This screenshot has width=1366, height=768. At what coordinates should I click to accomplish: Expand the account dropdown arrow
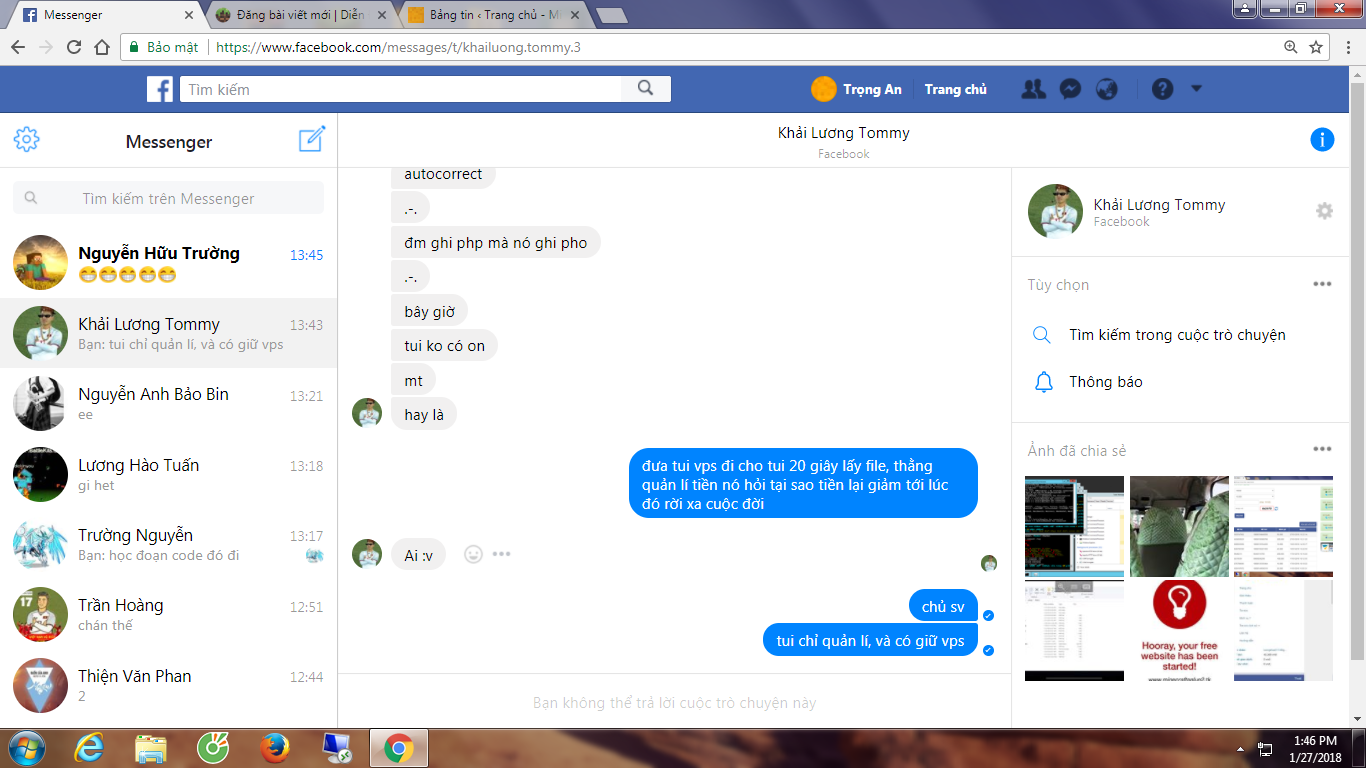point(1197,89)
